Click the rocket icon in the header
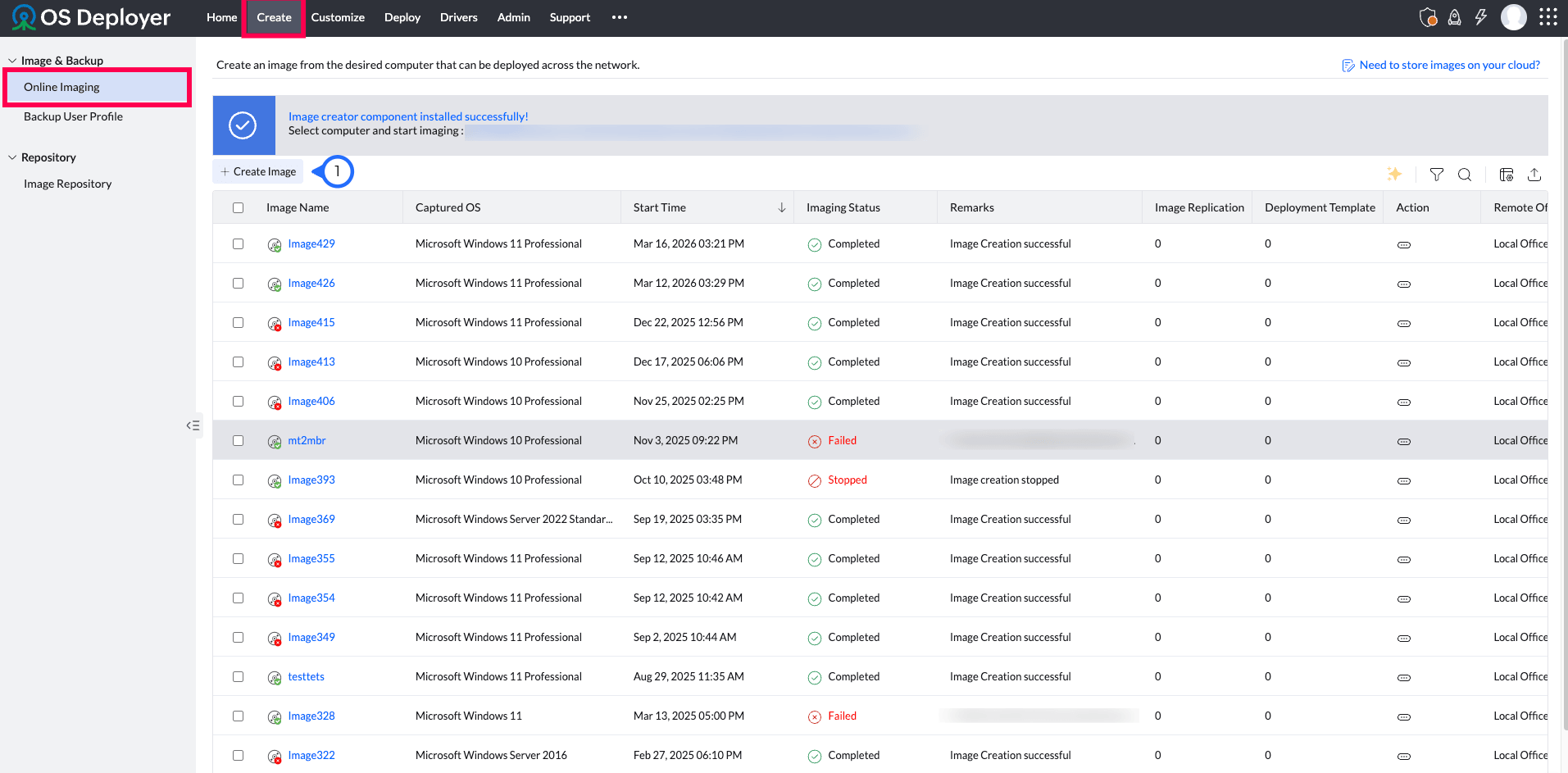This screenshot has width=1568, height=773. pyautogui.click(x=1454, y=17)
